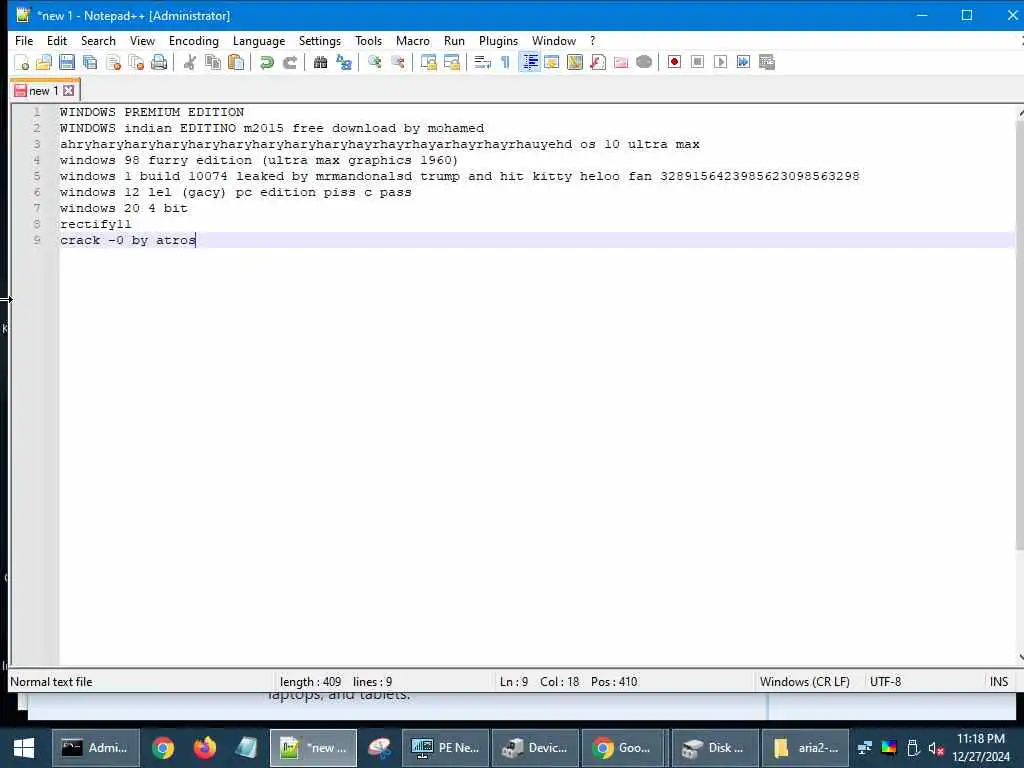Click the Redo toolbar icon
This screenshot has width=1024, height=768.
coord(289,62)
